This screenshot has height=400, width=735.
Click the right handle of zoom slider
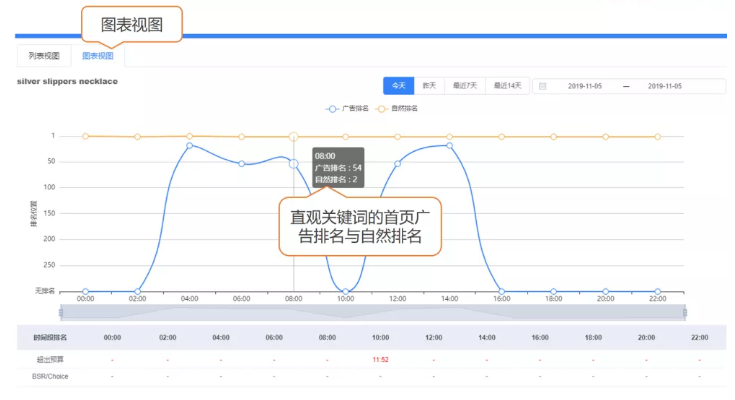(x=685, y=312)
